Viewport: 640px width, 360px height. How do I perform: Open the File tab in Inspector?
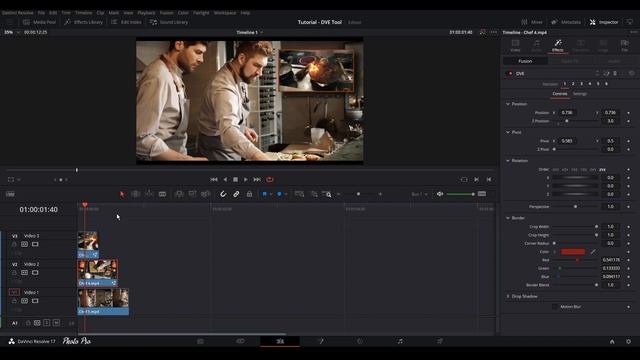[624, 46]
